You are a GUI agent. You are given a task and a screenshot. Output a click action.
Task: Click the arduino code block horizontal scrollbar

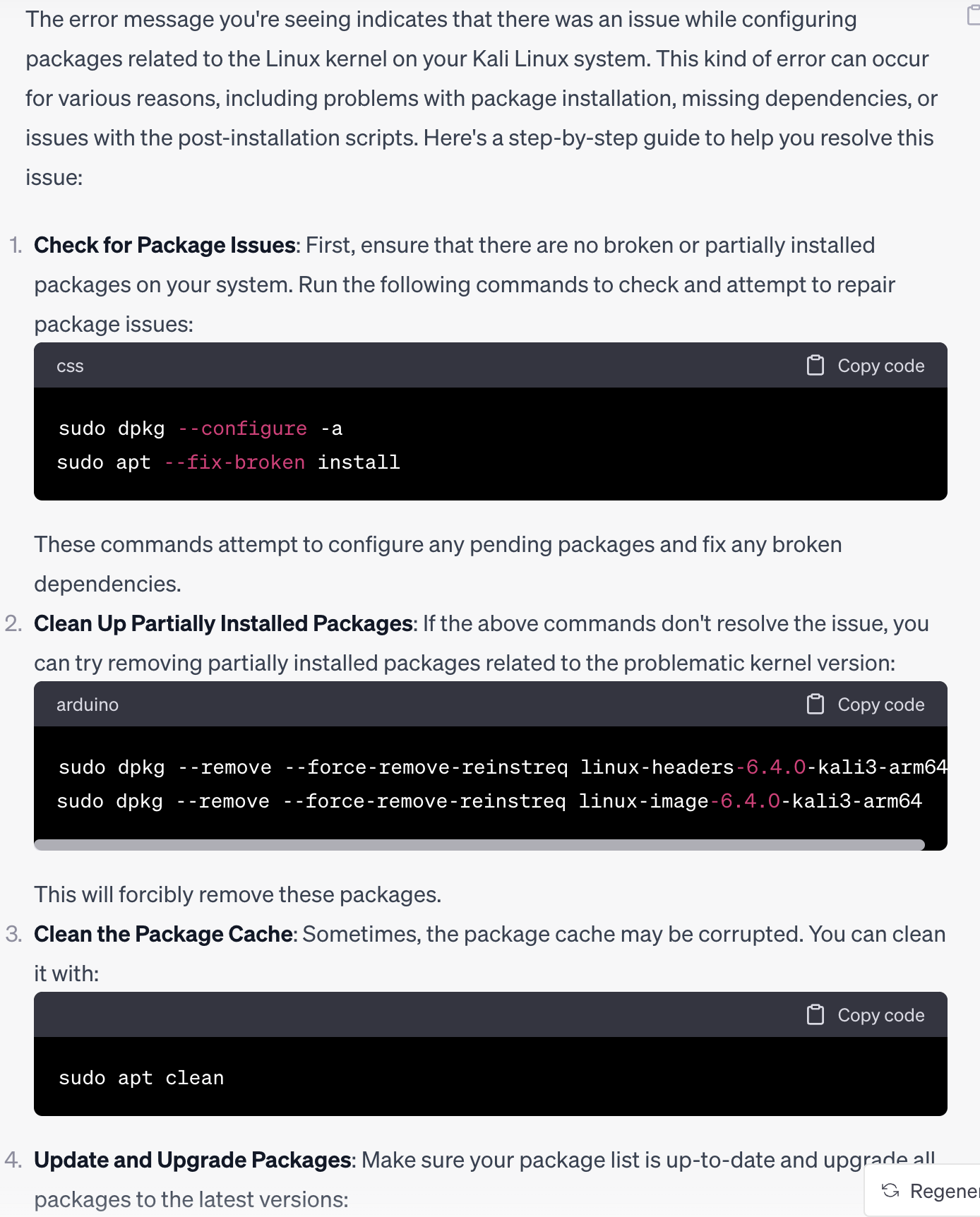(x=479, y=845)
